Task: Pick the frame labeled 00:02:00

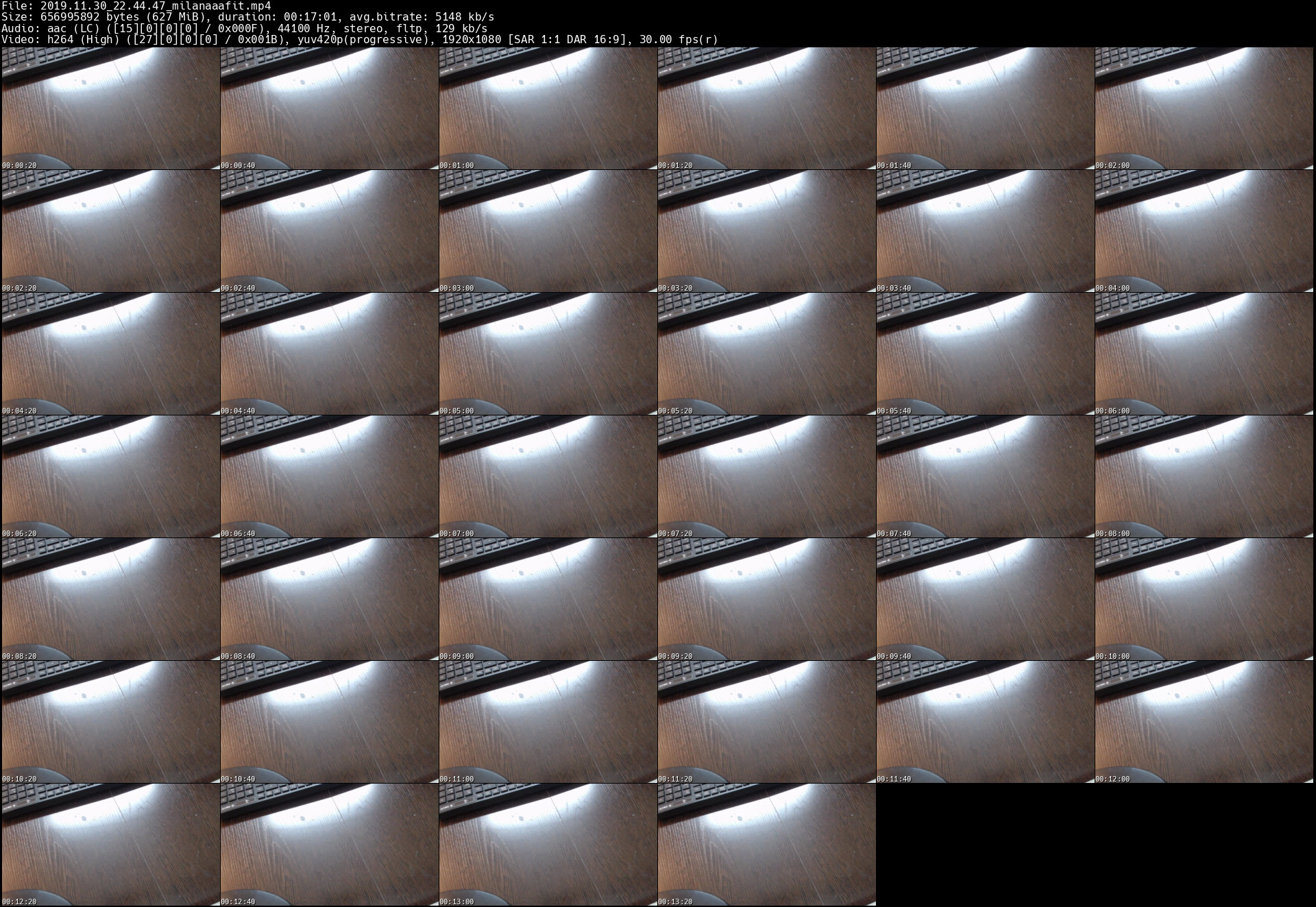Action: click(1204, 108)
